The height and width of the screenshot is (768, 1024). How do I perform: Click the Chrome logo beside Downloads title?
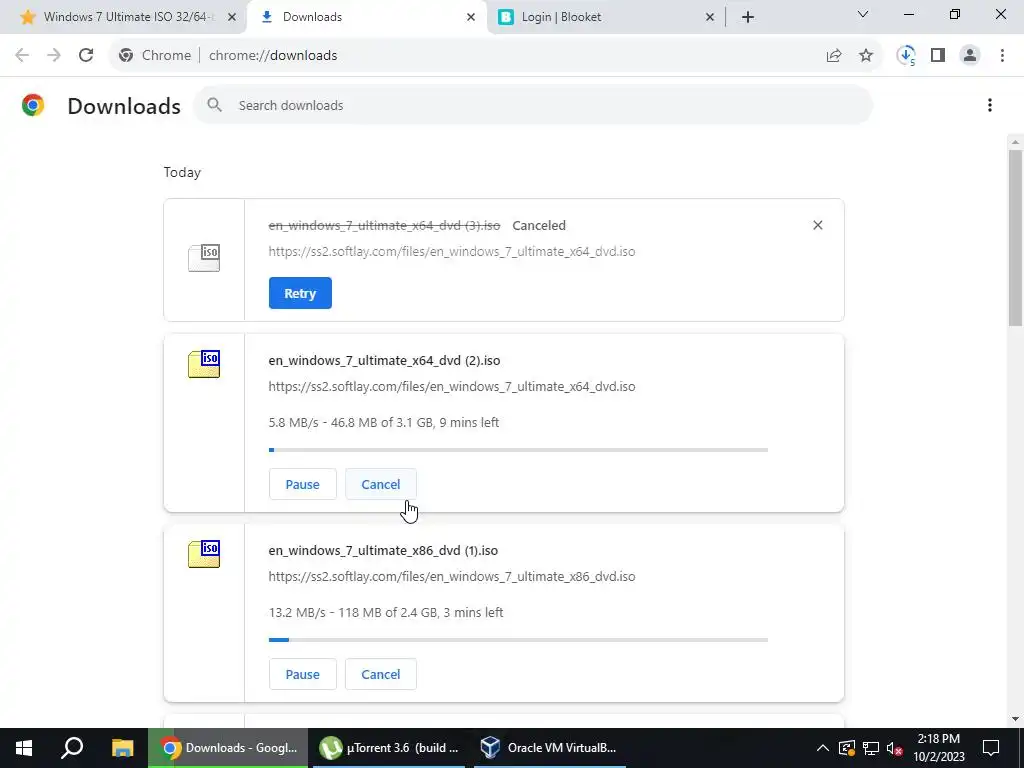click(x=33, y=105)
